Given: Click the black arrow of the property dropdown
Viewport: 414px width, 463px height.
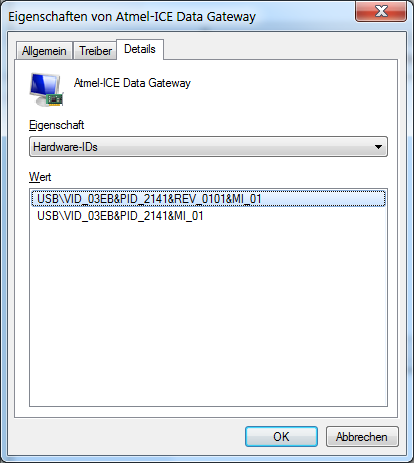Looking at the screenshot, I should tap(378, 147).
